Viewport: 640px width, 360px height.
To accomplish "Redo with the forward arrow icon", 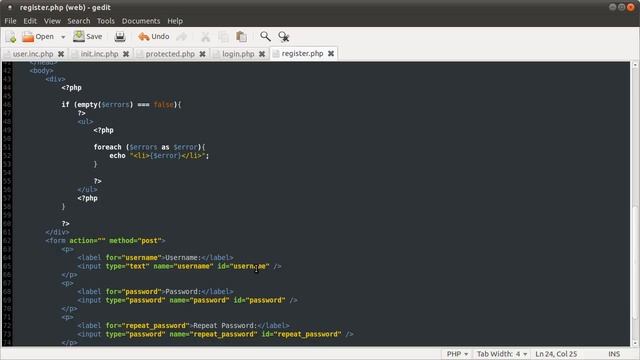I will pyautogui.click(x=182, y=37).
